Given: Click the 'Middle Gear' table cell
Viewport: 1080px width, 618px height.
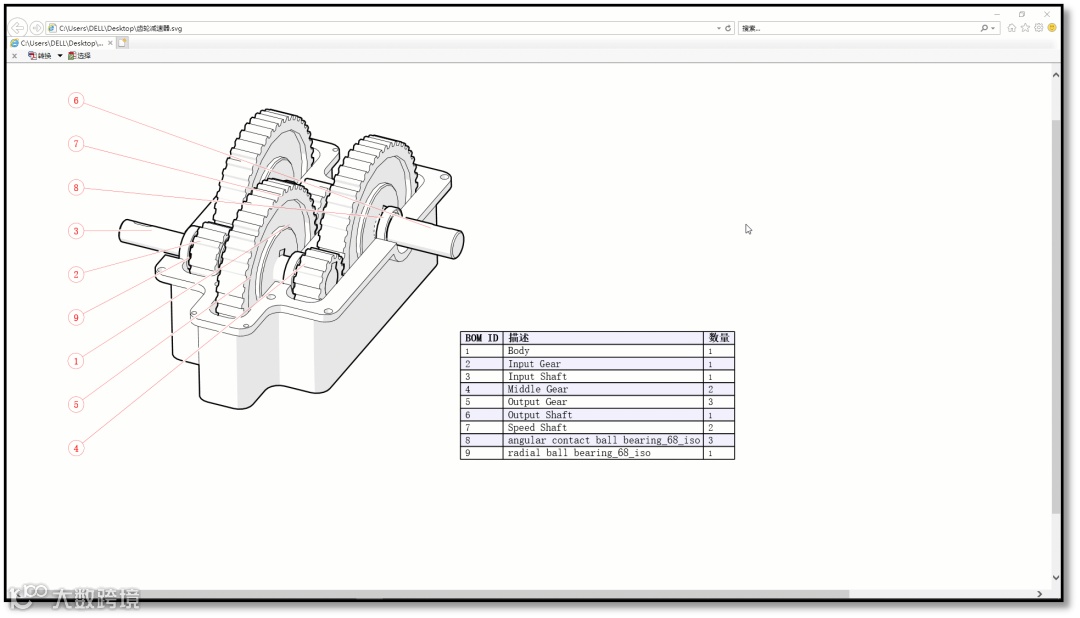Looking at the screenshot, I should pos(603,389).
